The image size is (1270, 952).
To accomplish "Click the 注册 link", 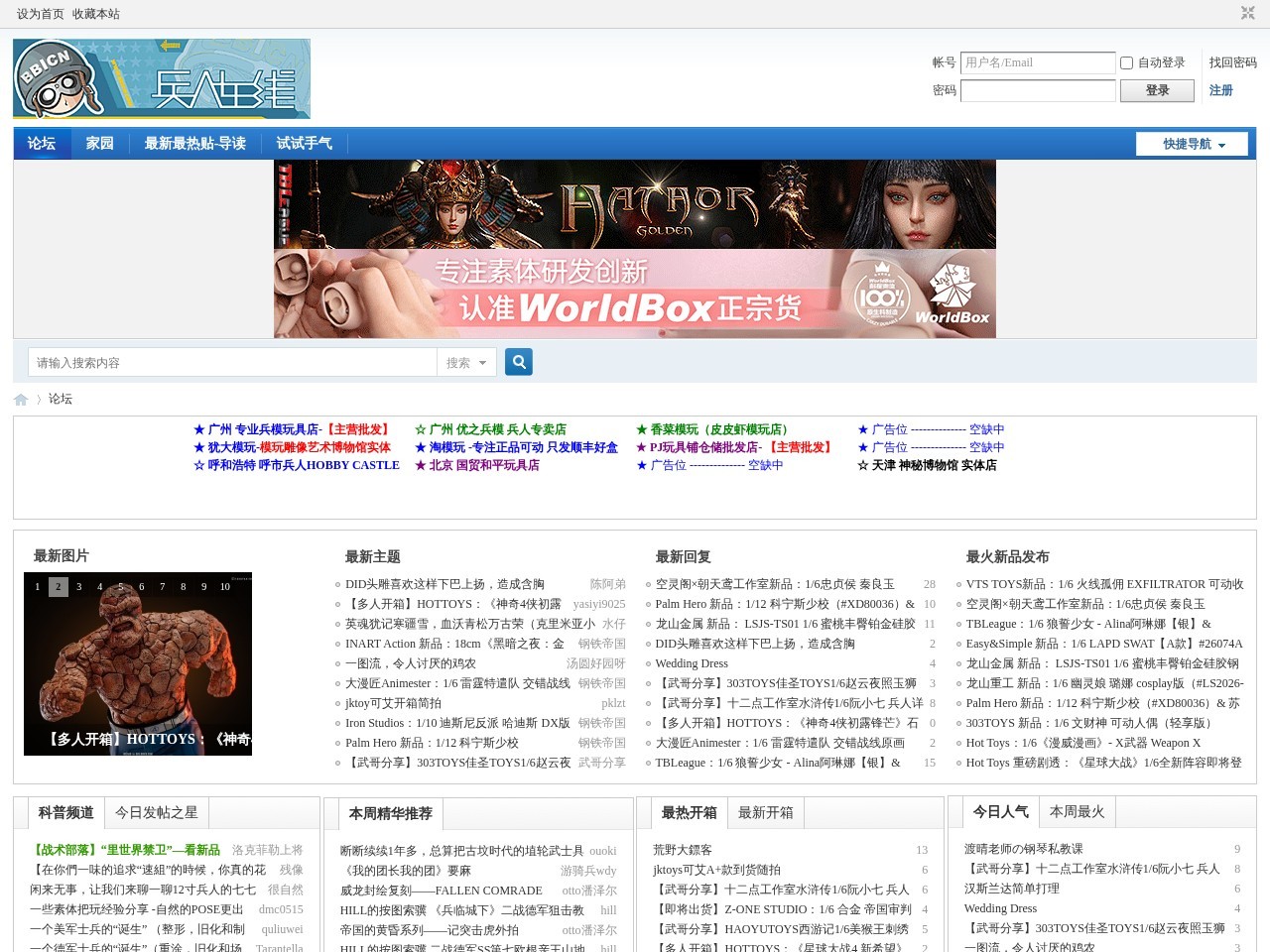I will point(1221,90).
